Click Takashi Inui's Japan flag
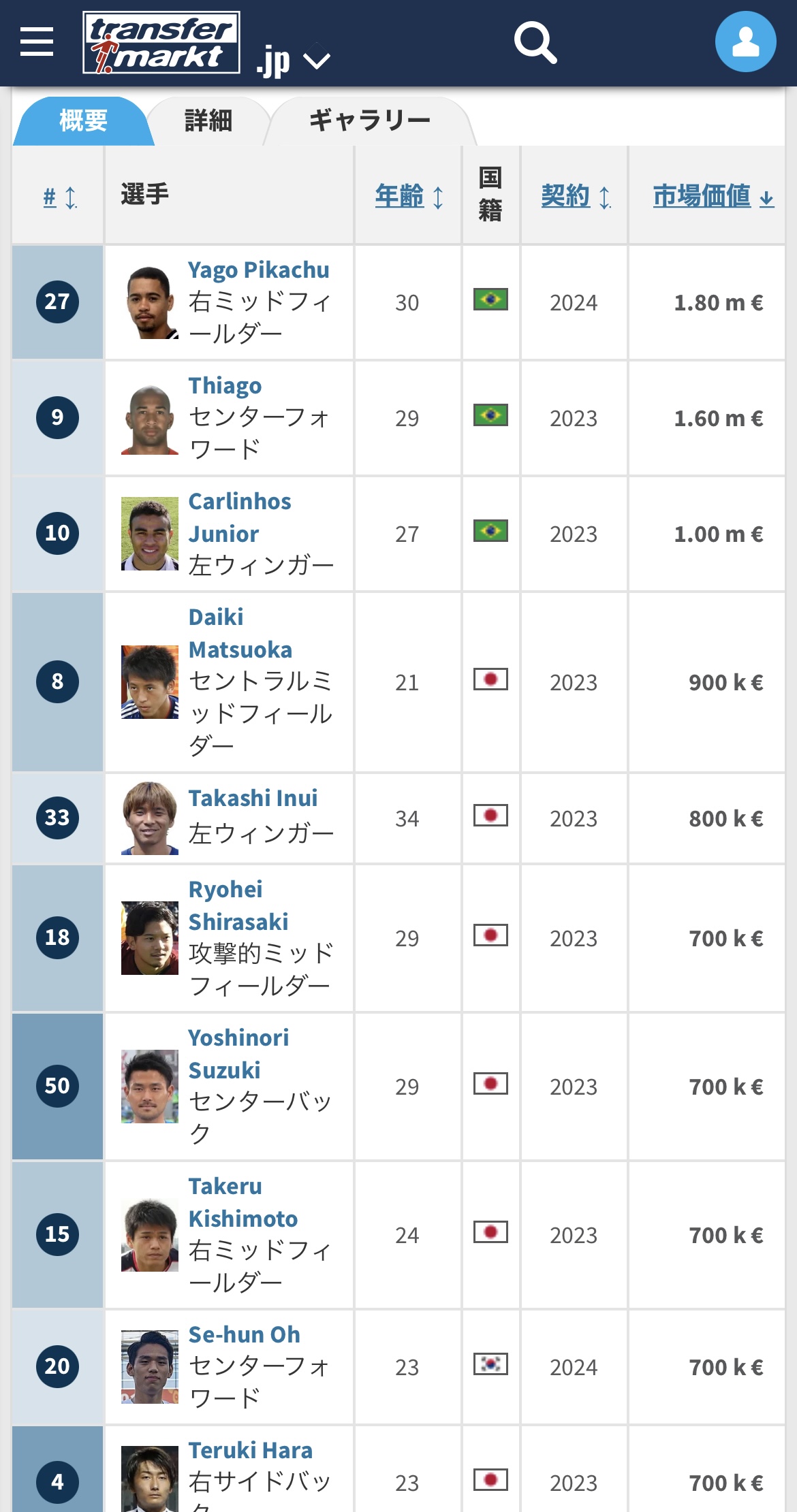797x1512 pixels. (x=490, y=816)
